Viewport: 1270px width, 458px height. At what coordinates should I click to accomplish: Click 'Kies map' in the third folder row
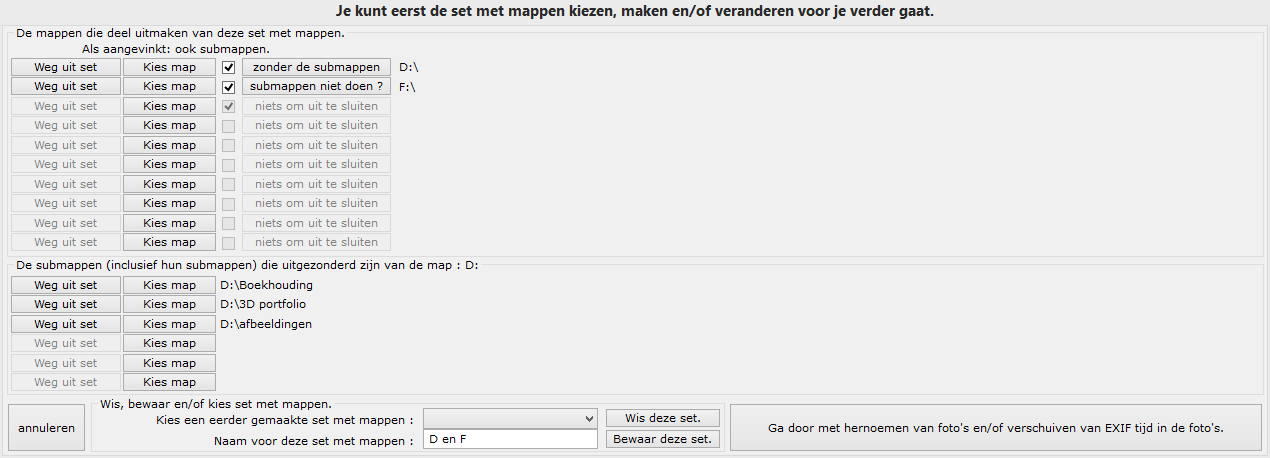point(170,106)
